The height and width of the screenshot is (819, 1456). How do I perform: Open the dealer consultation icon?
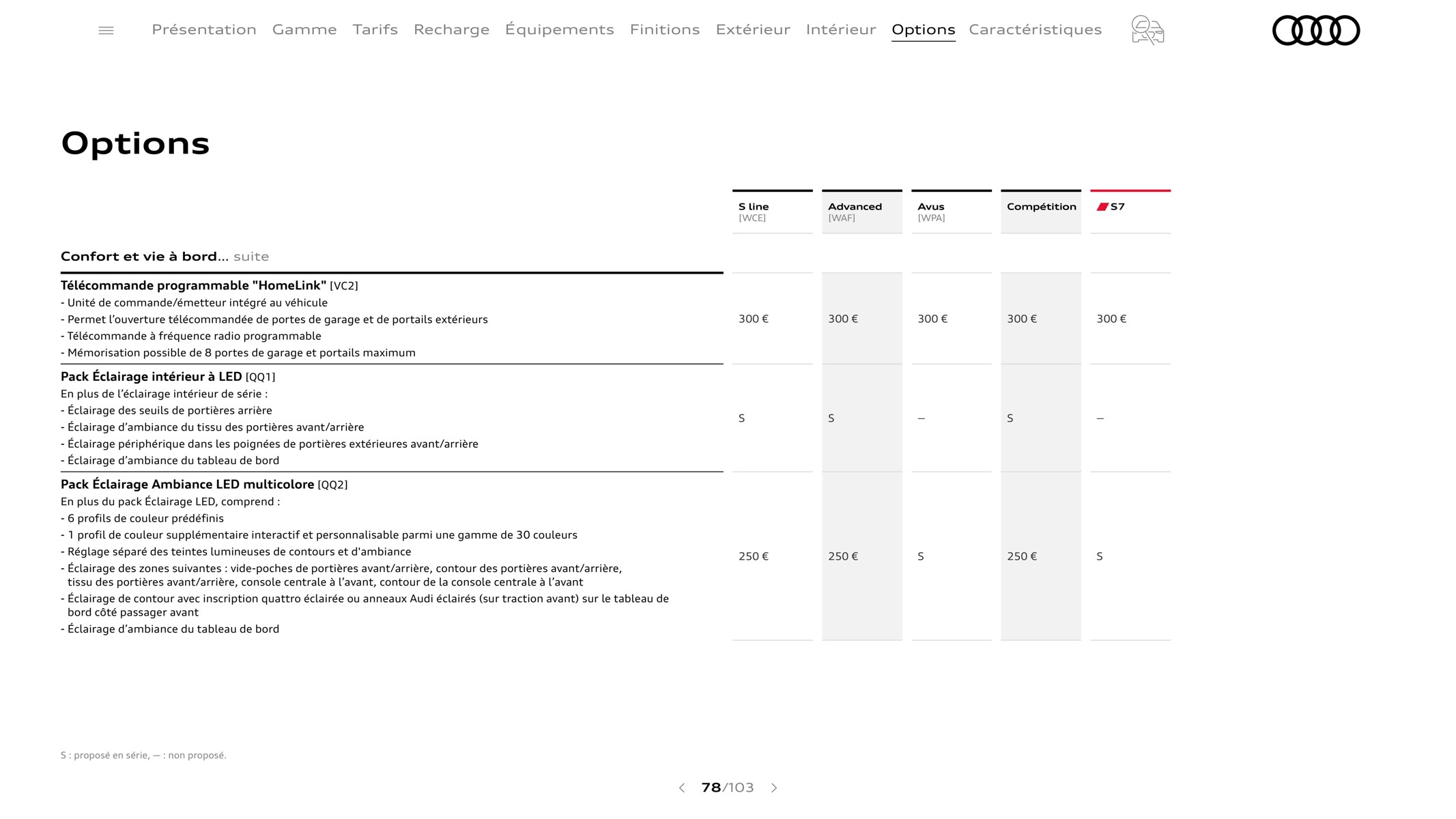[1147, 30]
